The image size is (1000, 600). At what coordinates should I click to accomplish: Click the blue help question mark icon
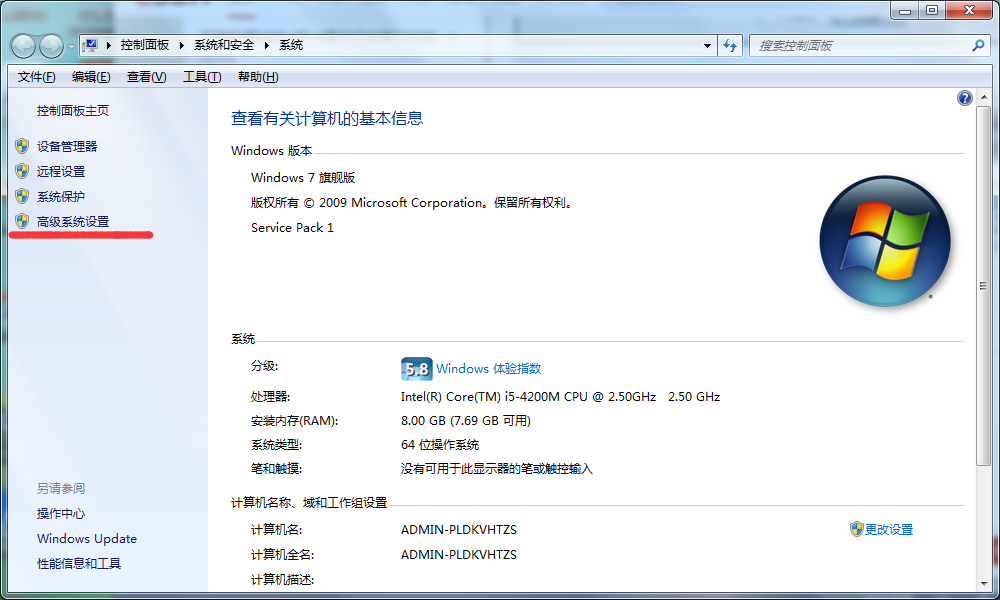pos(965,98)
